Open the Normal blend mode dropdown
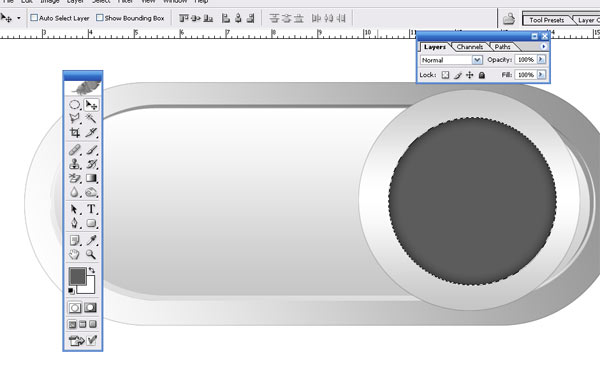 click(x=451, y=60)
